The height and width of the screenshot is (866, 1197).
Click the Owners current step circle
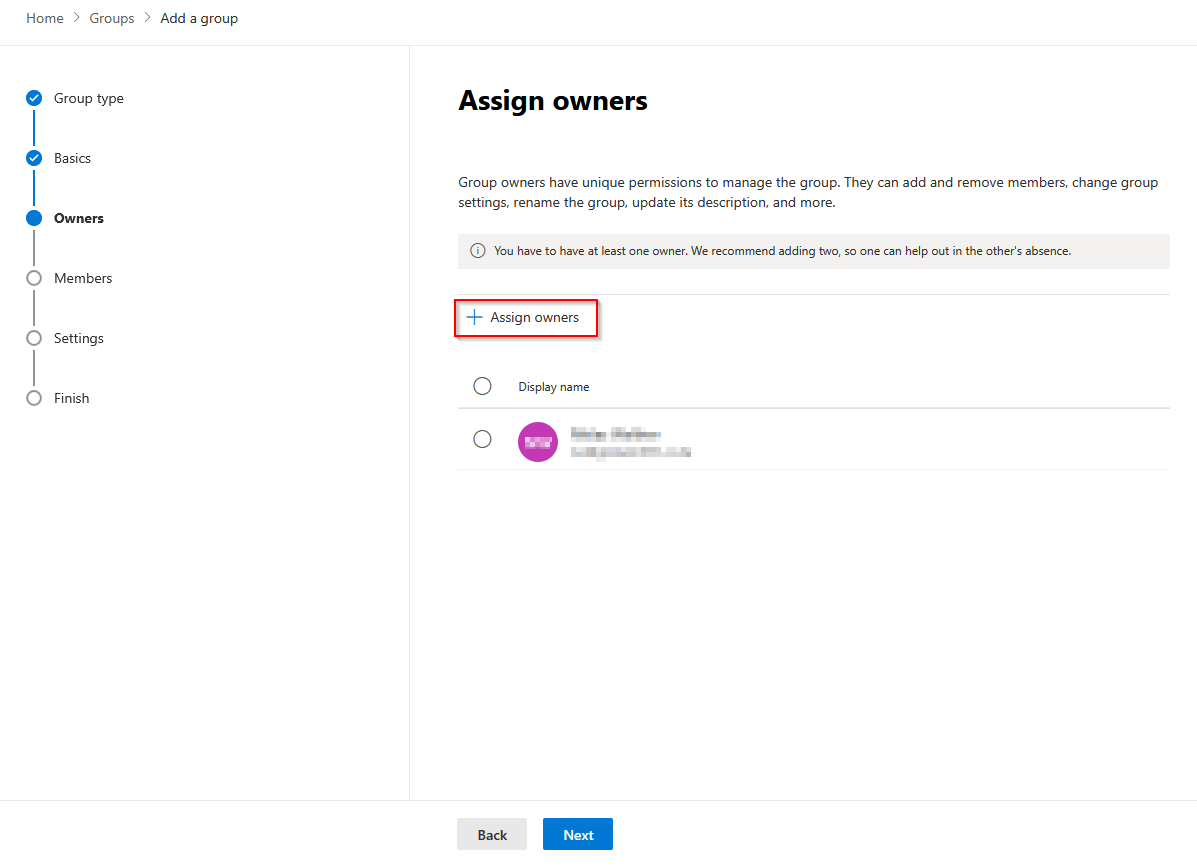point(34,218)
